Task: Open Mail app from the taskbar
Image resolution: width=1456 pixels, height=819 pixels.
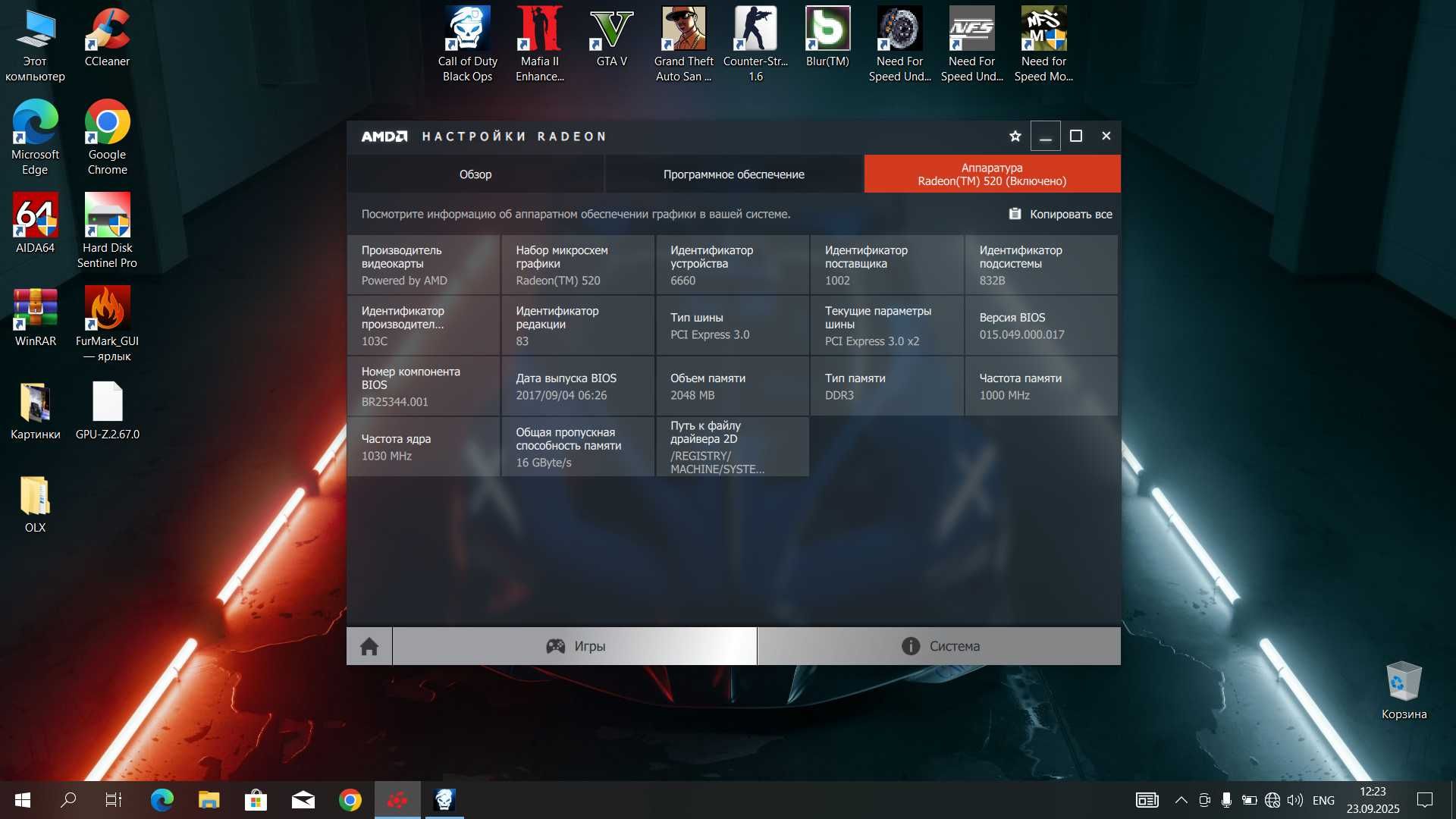Action: (303, 800)
